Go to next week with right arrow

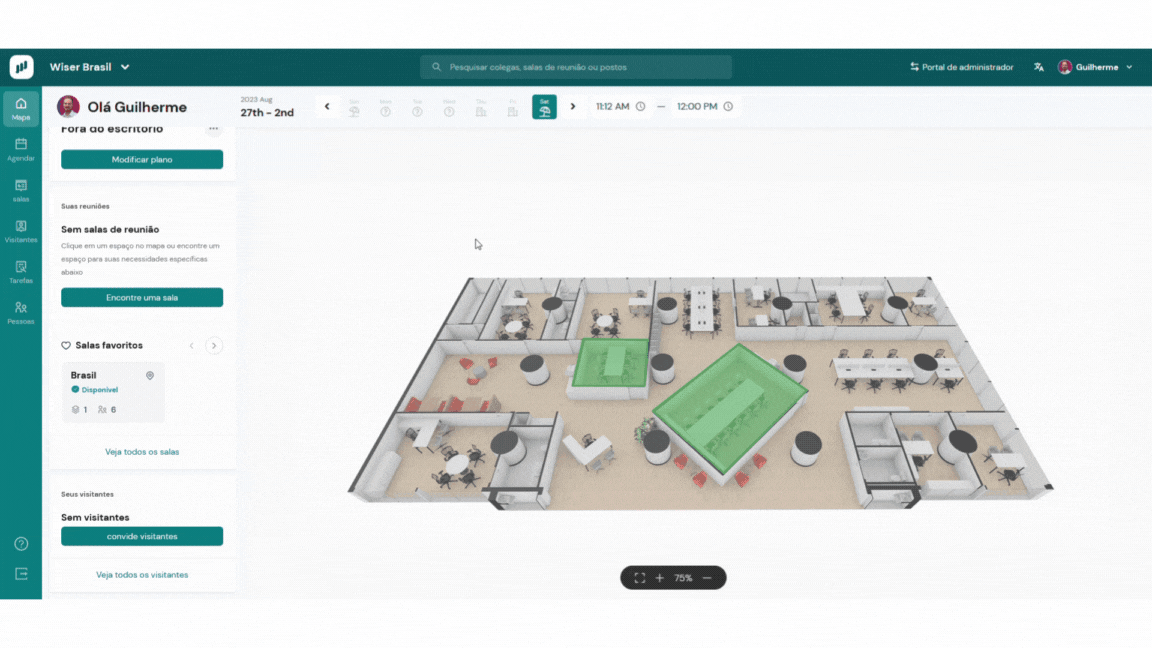pyautogui.click(x=573, y=107)
